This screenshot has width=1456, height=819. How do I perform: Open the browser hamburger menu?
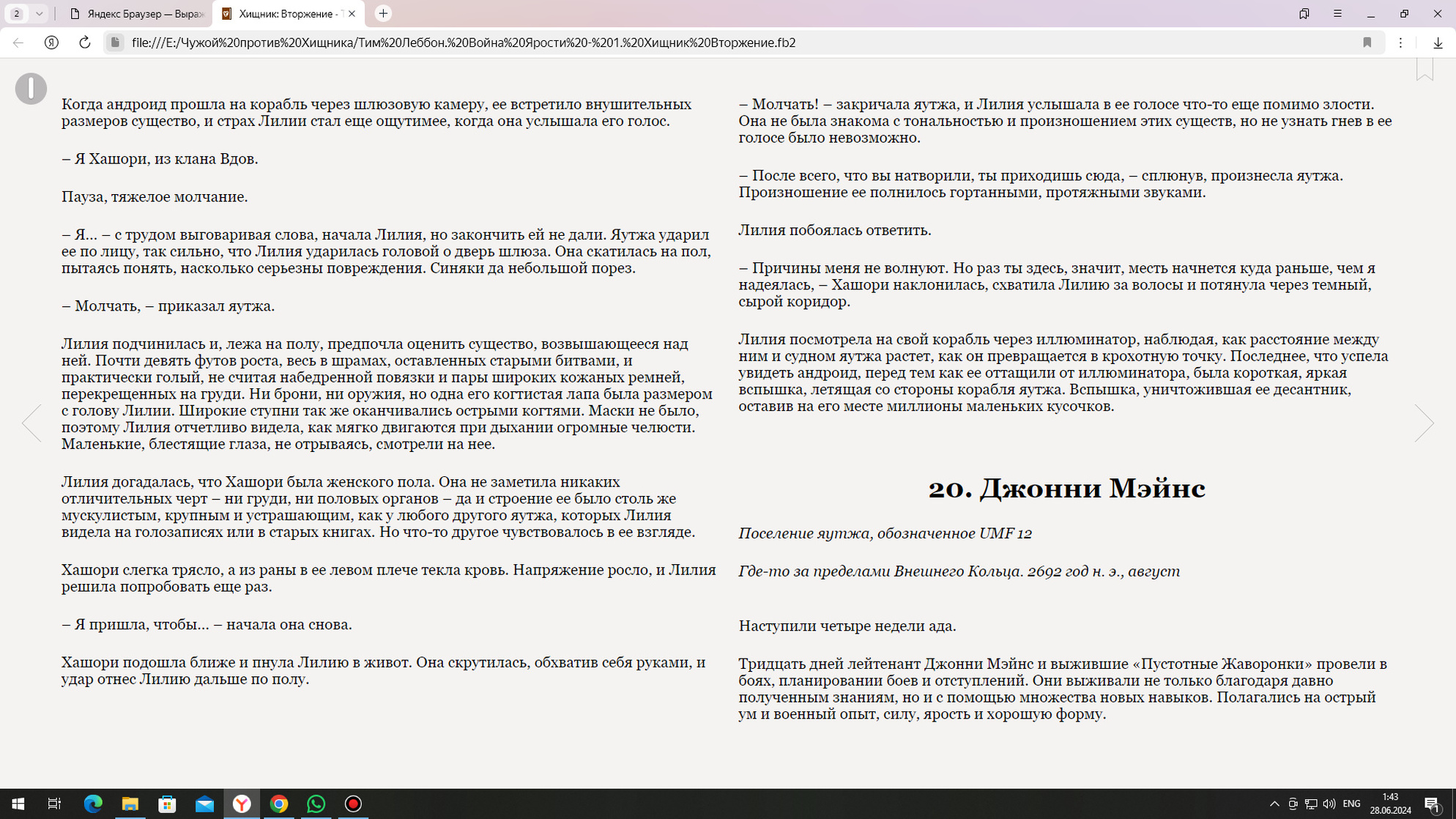tap(1337, 13)
